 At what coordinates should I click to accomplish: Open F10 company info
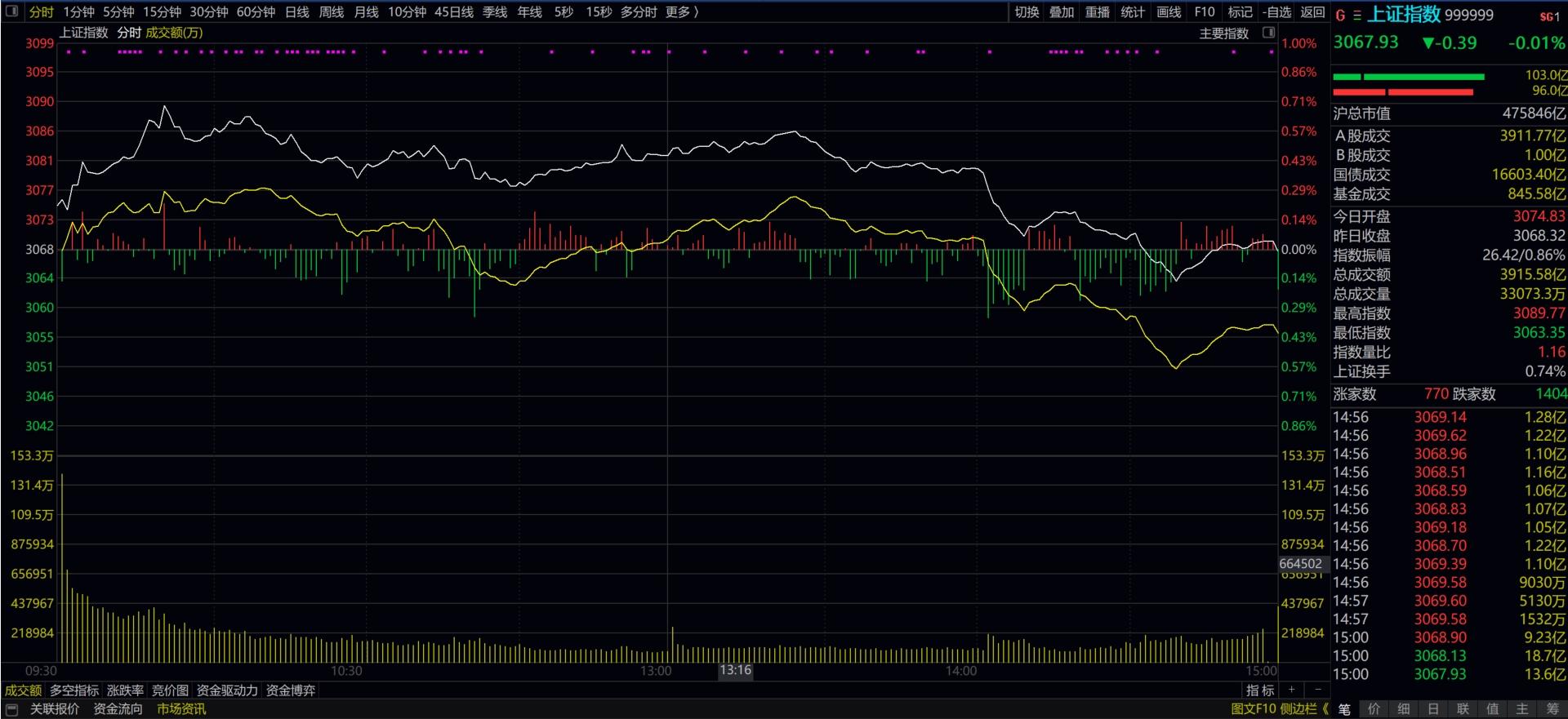pyautogui.click(x=1205, y=11)
